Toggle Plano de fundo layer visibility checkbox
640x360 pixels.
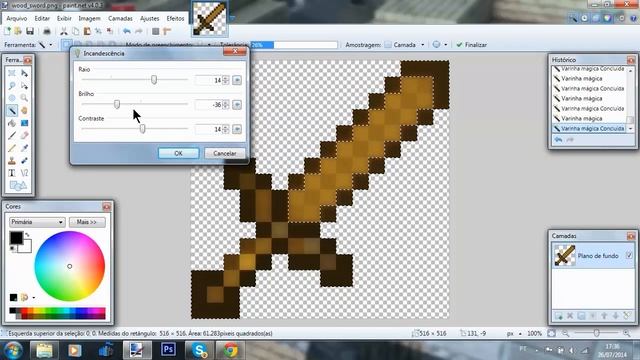coord(629,256)
